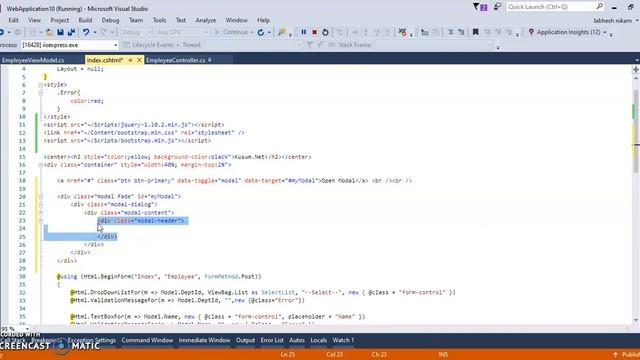
Task: Open the Autos tab
Action: tap(297, 340)
